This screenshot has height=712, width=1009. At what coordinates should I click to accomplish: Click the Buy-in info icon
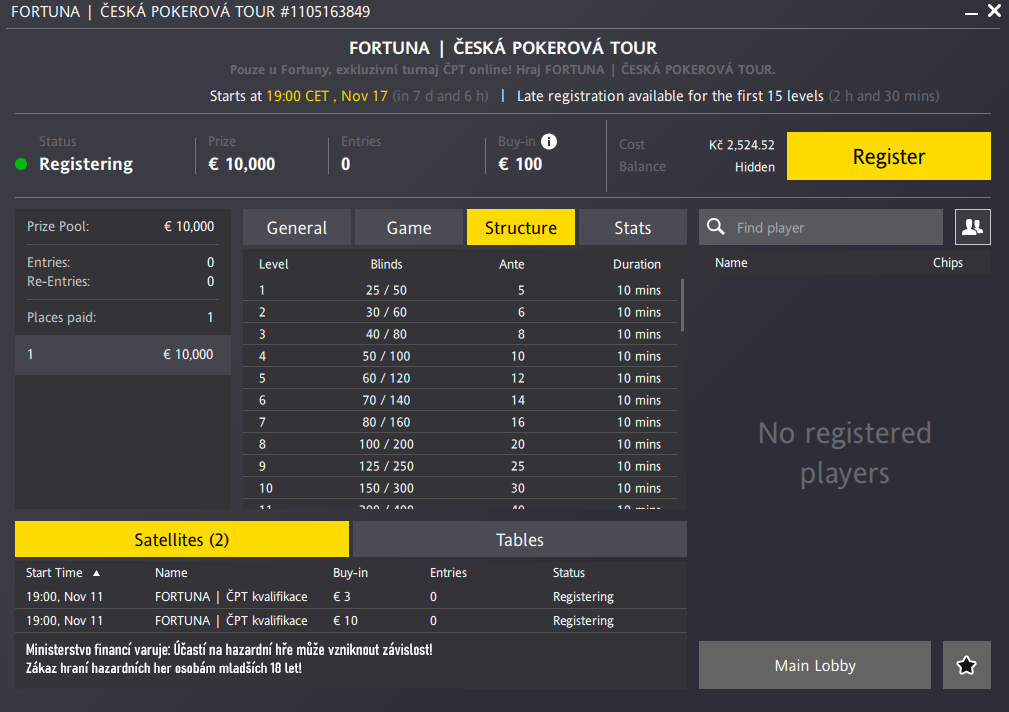point(548,141)
